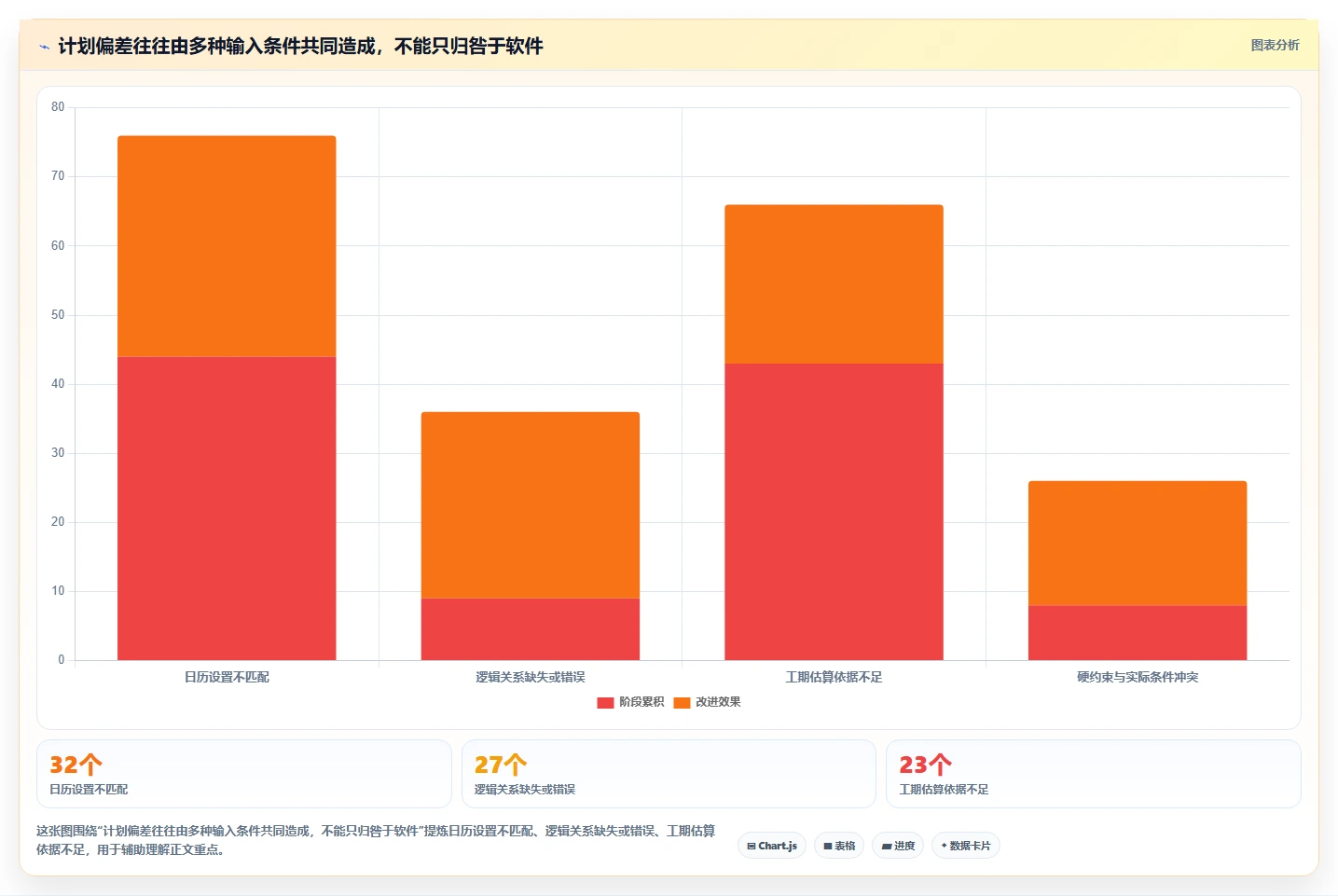Click the 32个 stat value
Screen dimensions: 1338x896
pyautogui.click(x=76, y=765)
